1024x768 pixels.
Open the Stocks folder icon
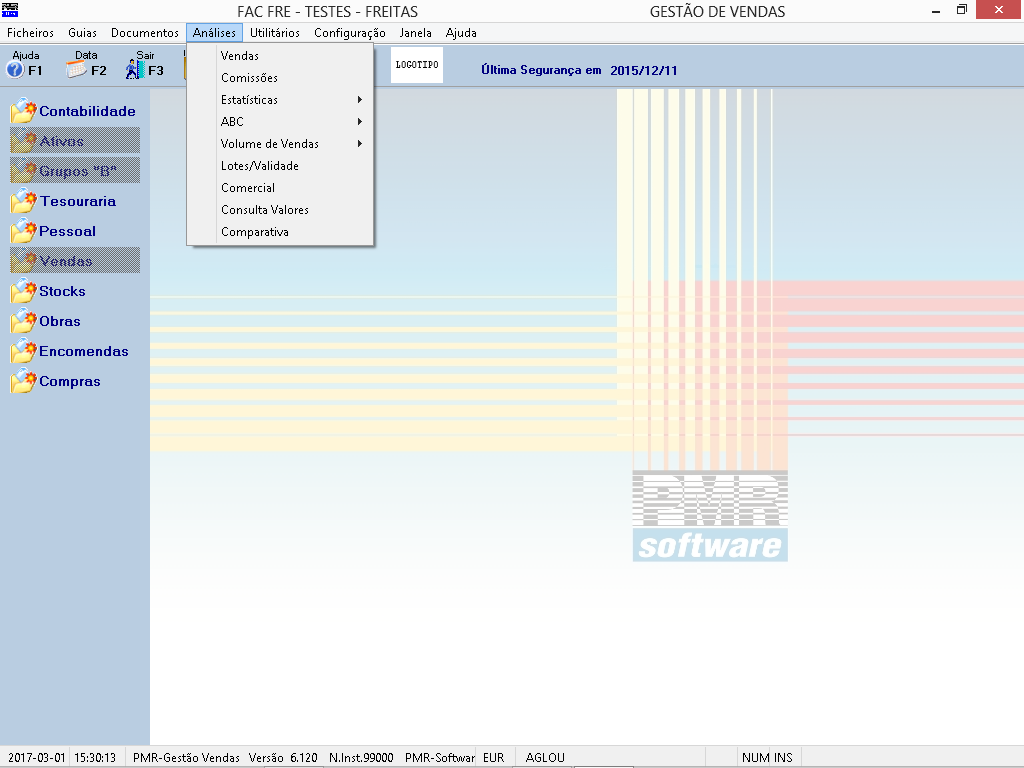(x=24, y=291)
